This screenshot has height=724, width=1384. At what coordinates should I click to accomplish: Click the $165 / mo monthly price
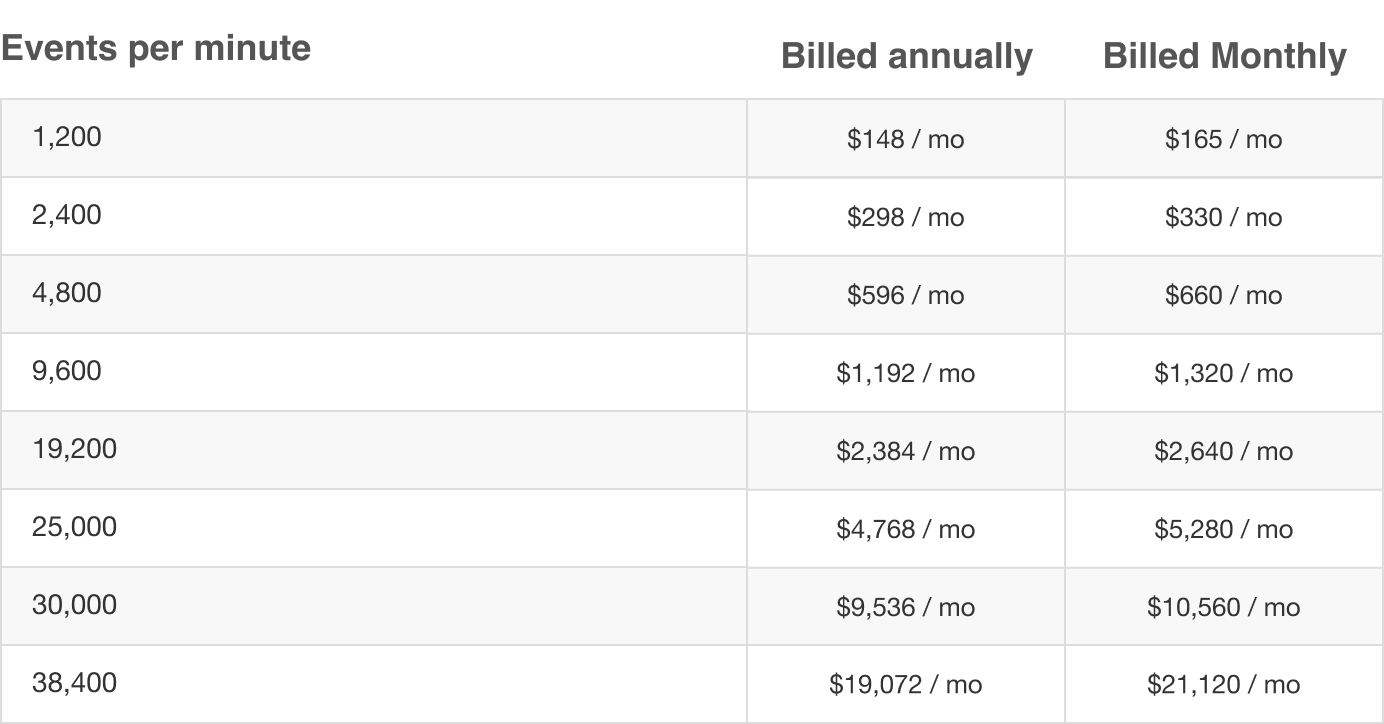(1224, 139)
